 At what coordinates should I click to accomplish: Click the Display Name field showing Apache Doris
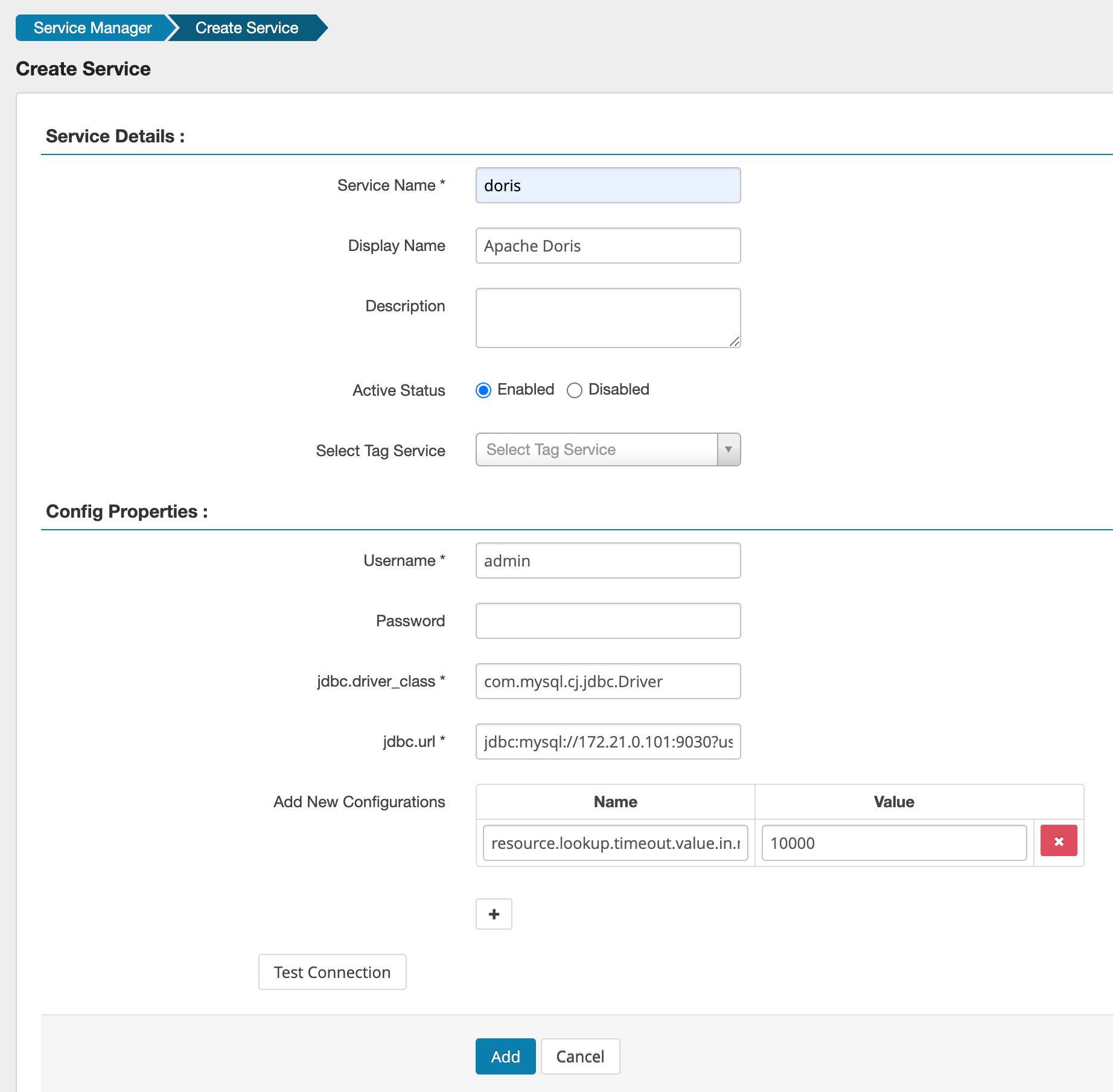[x=607, y=246]
